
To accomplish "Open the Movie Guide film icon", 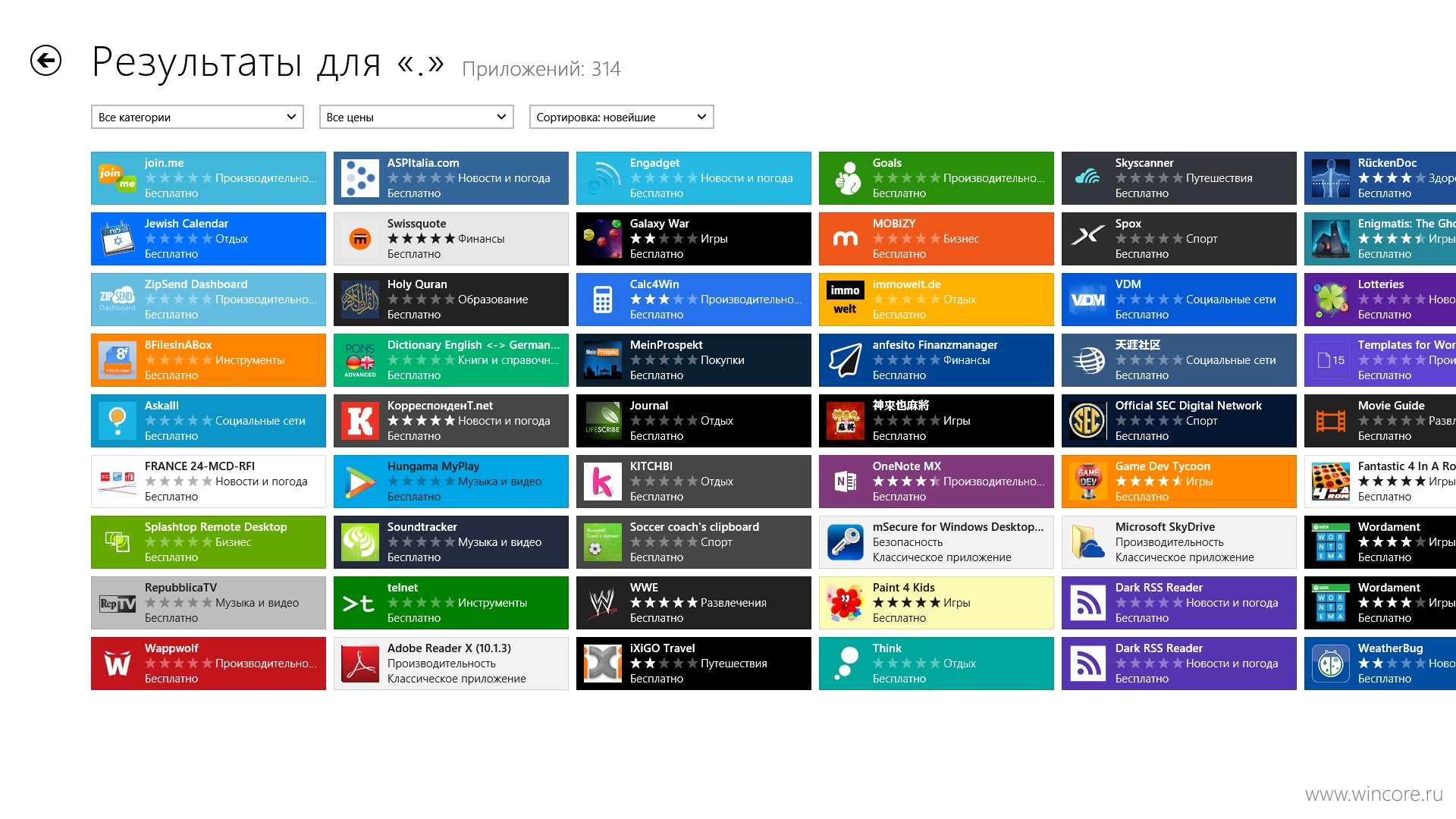I will tap(1331, 421).
